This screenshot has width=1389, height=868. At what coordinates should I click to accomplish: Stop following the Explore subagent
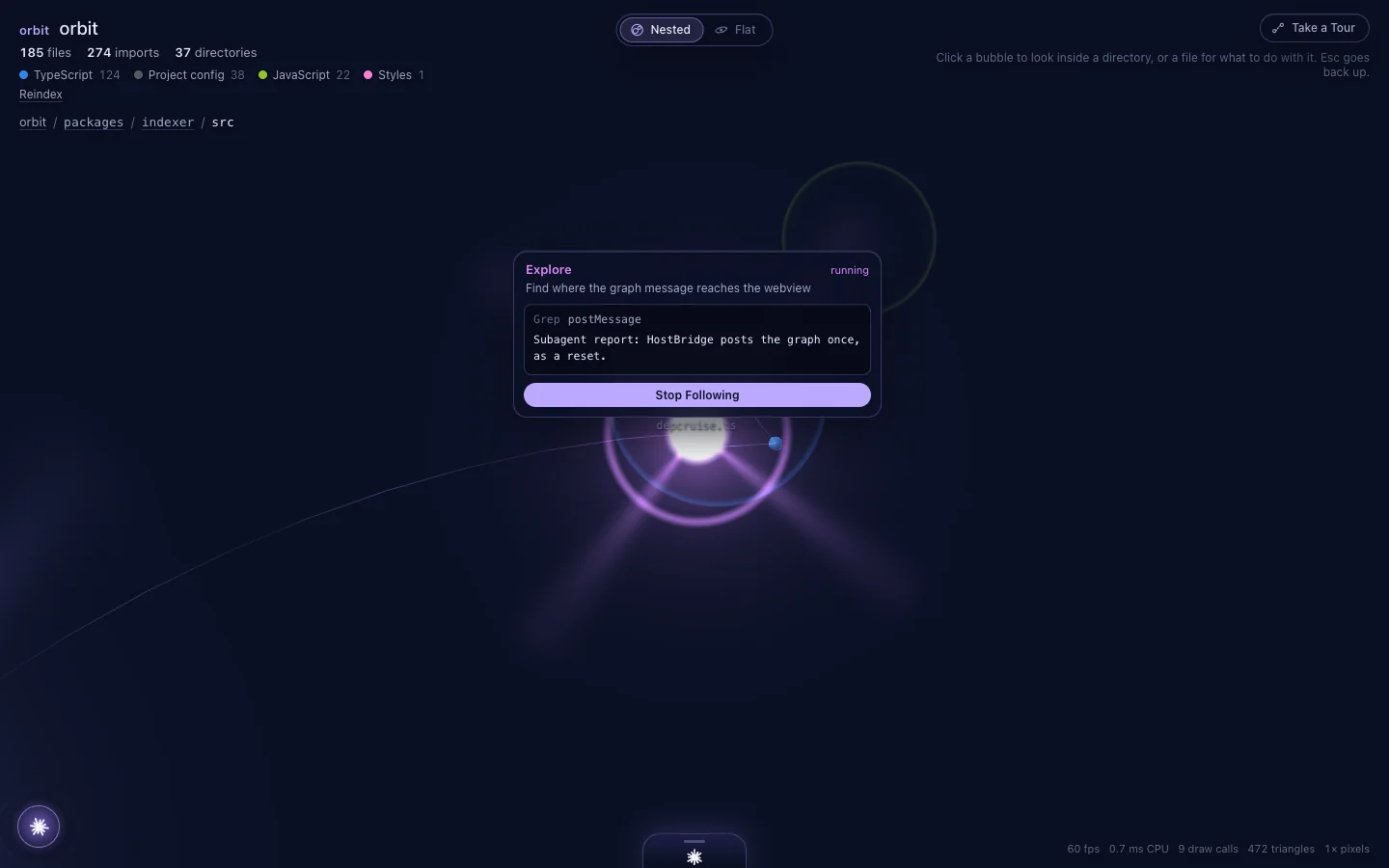tap(697, 395)
